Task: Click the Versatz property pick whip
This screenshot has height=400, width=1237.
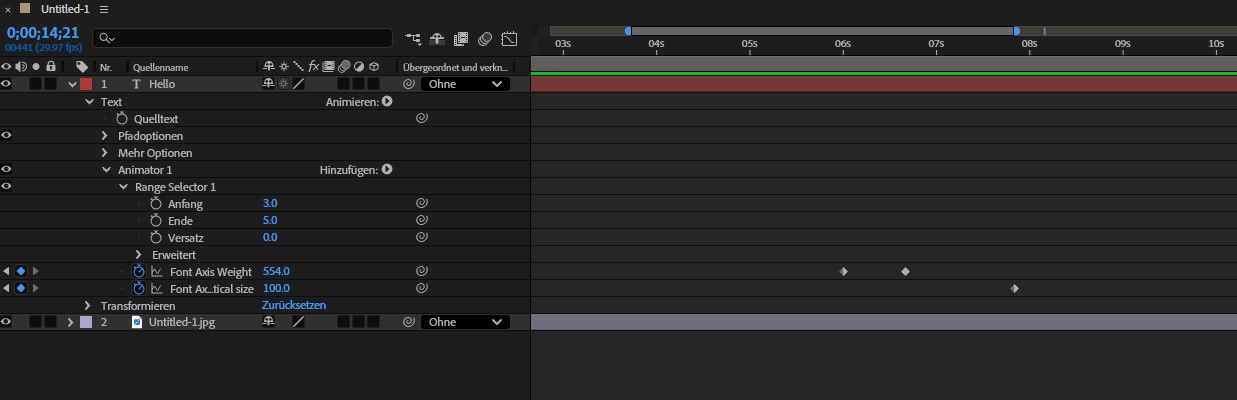Action: tap(421, 237)
